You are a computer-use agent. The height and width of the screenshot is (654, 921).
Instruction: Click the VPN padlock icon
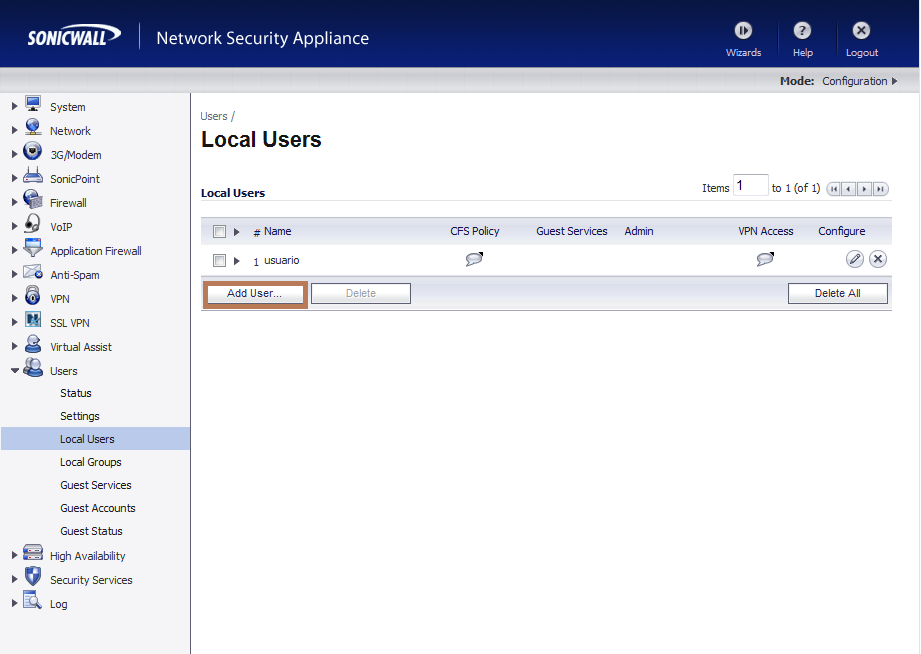[x=33, y=295]
